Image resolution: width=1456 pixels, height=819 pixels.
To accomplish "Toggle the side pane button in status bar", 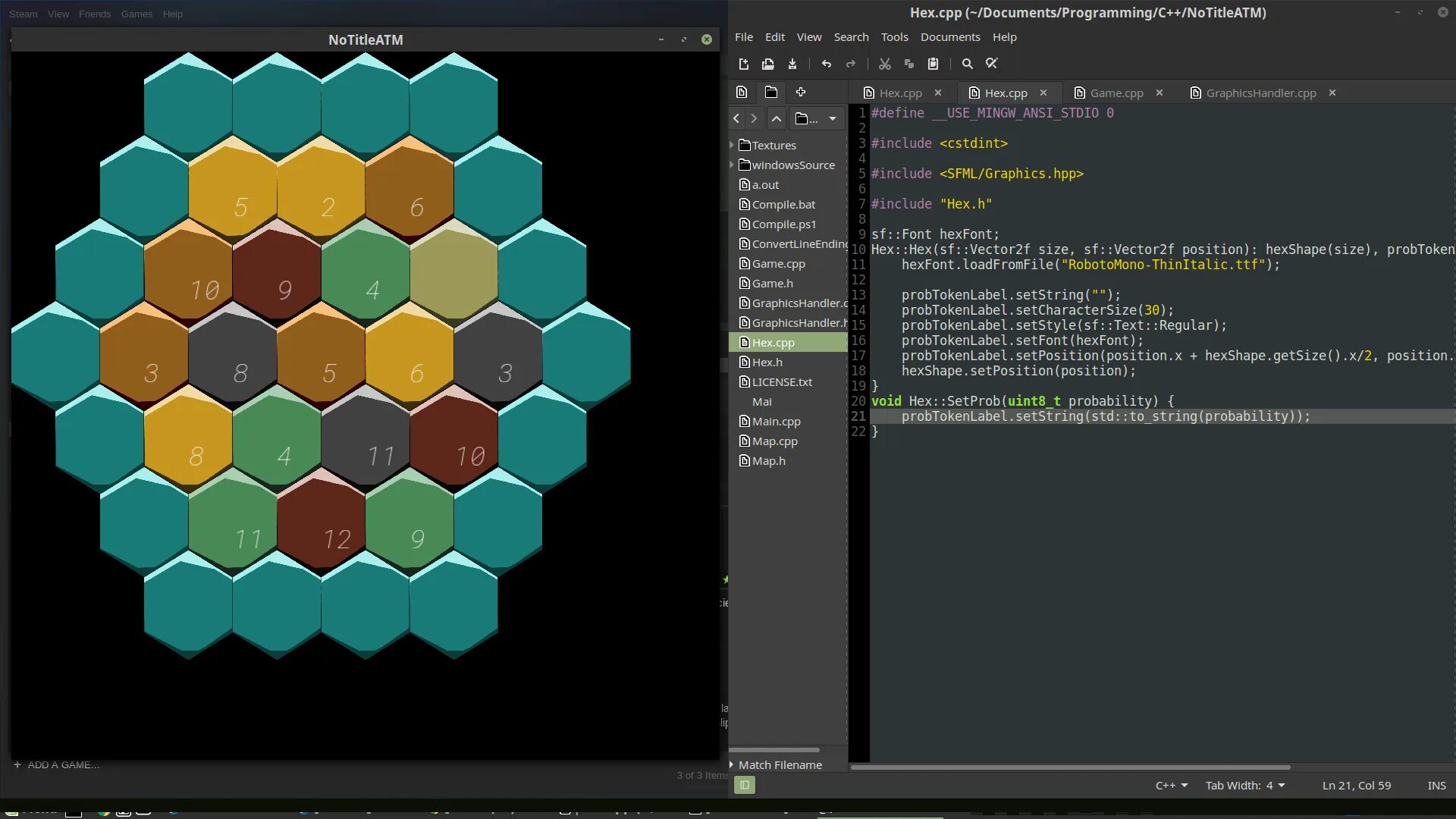I will coord(745,786).
